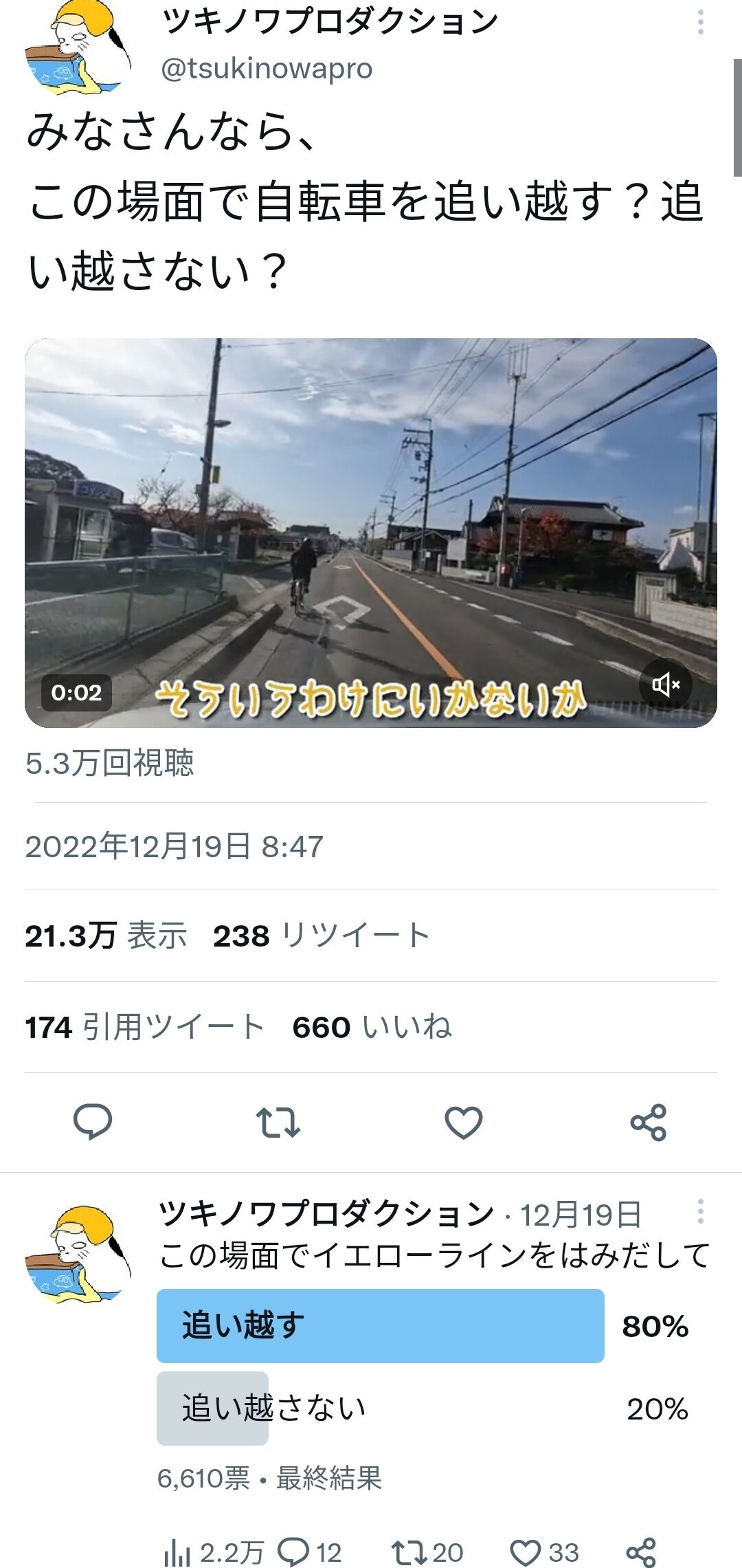Tap reply icon under main tweet
This screenshot has width=742, height=1568.
point(93,1122)
